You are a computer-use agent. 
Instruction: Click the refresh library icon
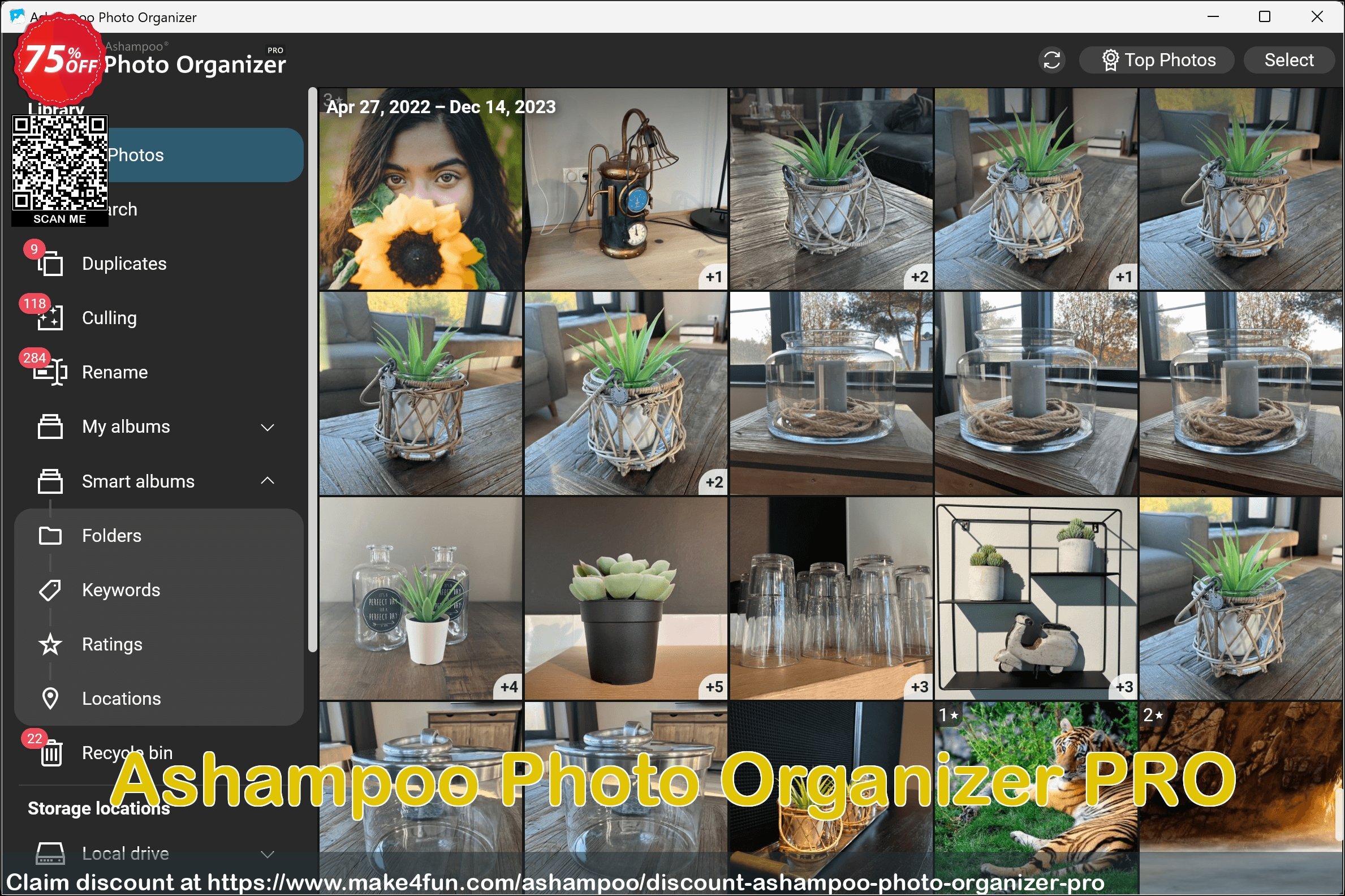[1051, 60]
